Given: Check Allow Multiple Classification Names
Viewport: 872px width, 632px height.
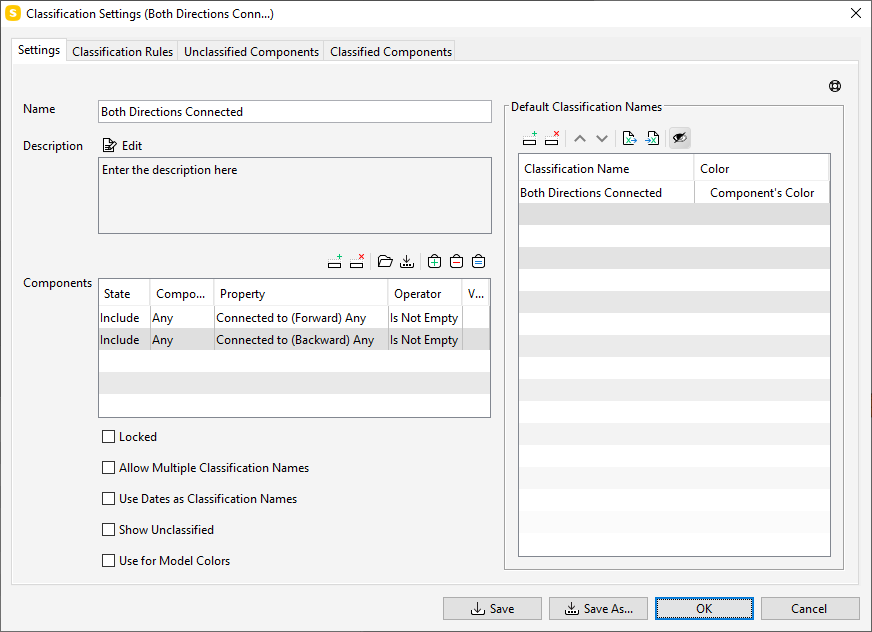Looking at the screenshot, I should (108, 468).
